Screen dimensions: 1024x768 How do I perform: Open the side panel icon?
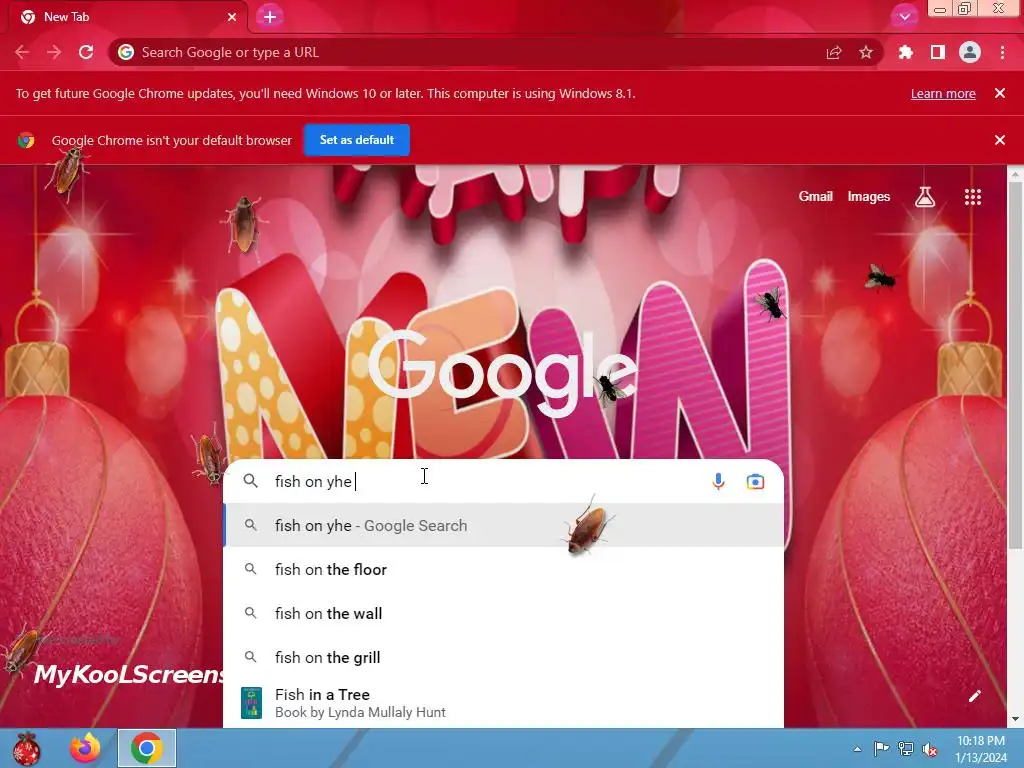click(938, 52)
